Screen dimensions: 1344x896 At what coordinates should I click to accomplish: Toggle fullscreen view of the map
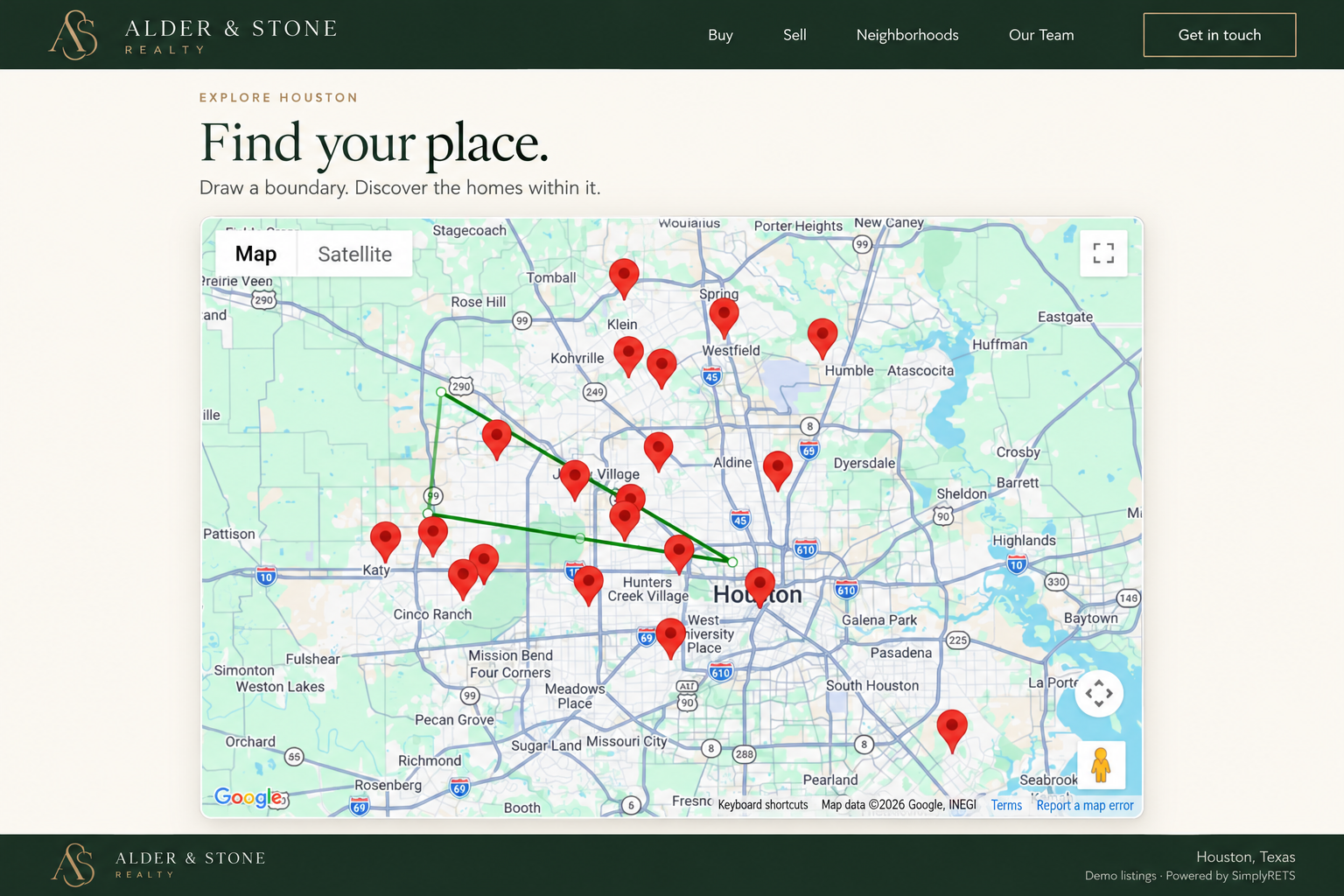(x=1103, y=254)
